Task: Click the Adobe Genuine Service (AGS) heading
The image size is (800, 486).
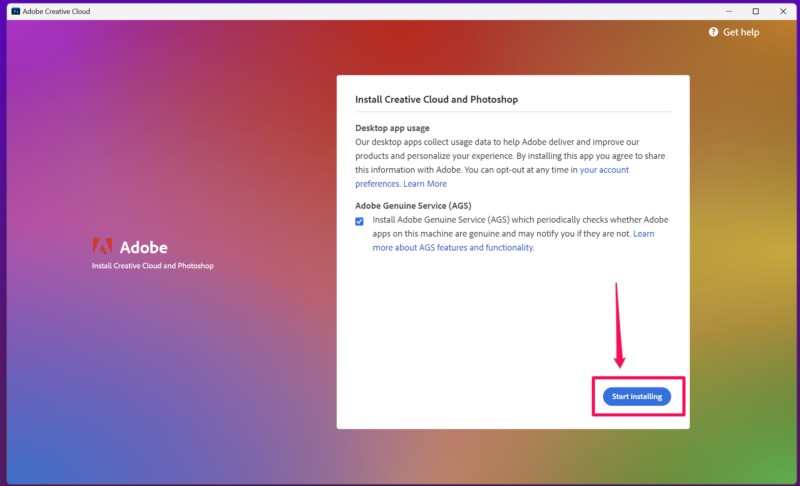Action: pos(415,205)
